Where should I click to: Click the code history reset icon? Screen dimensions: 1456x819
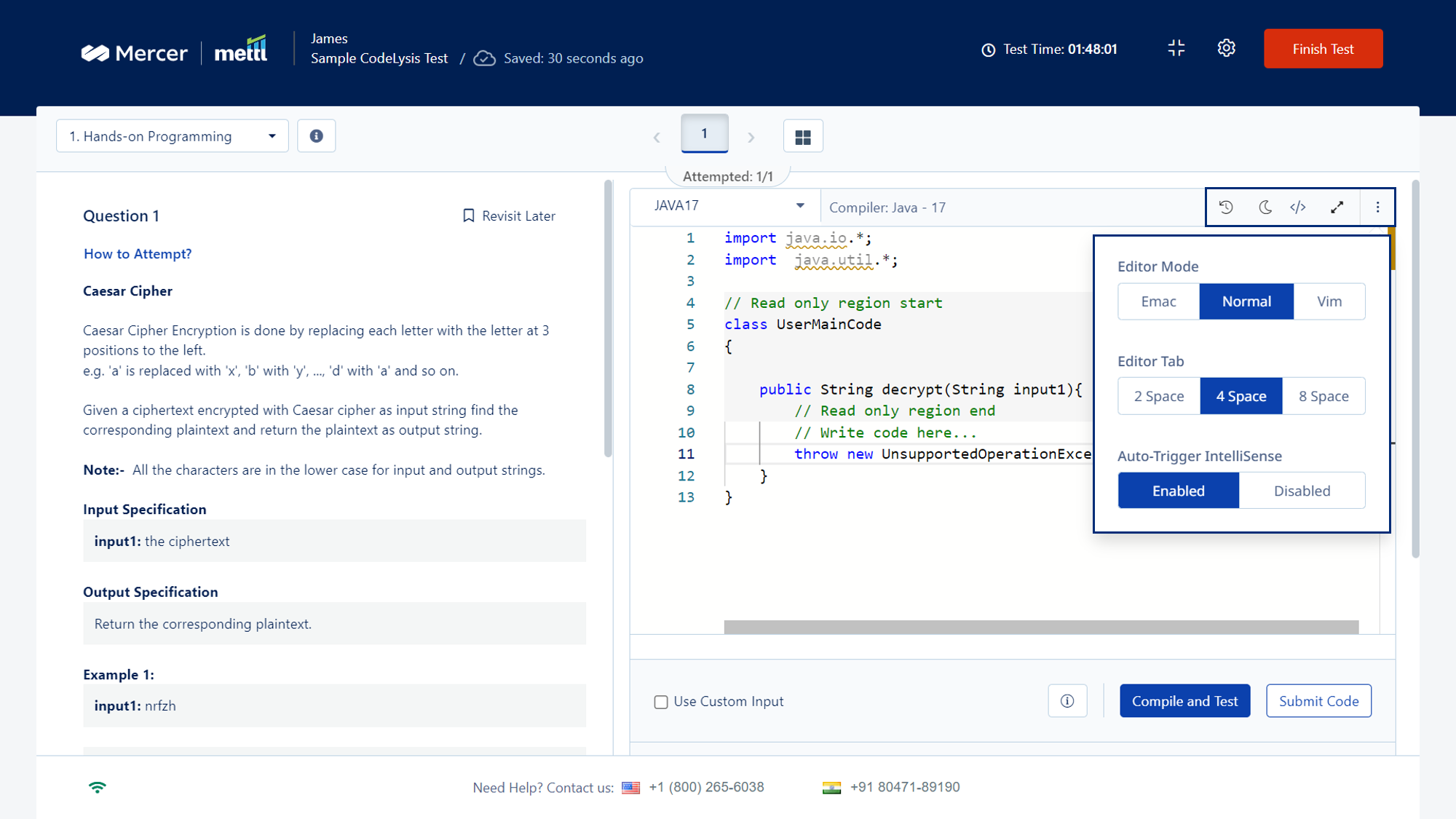pos(1226,207)
